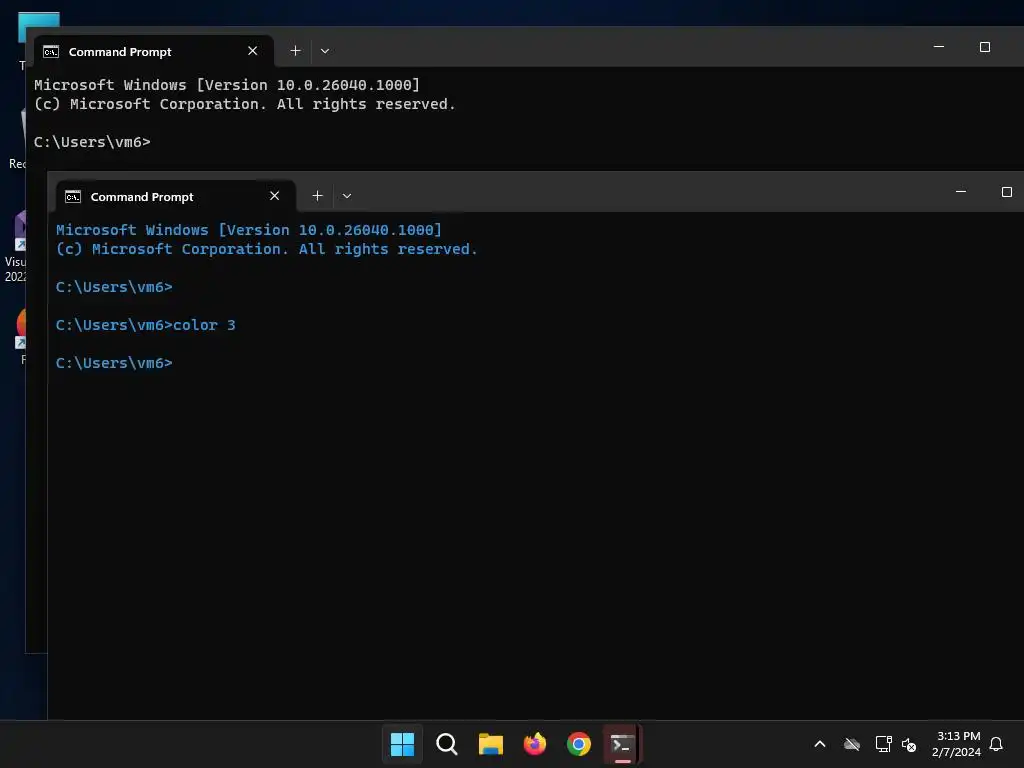This screenshot has height=768, width=1024.
Task: Click the Terminal icon in the taskbar
Action: coord(622,744)
